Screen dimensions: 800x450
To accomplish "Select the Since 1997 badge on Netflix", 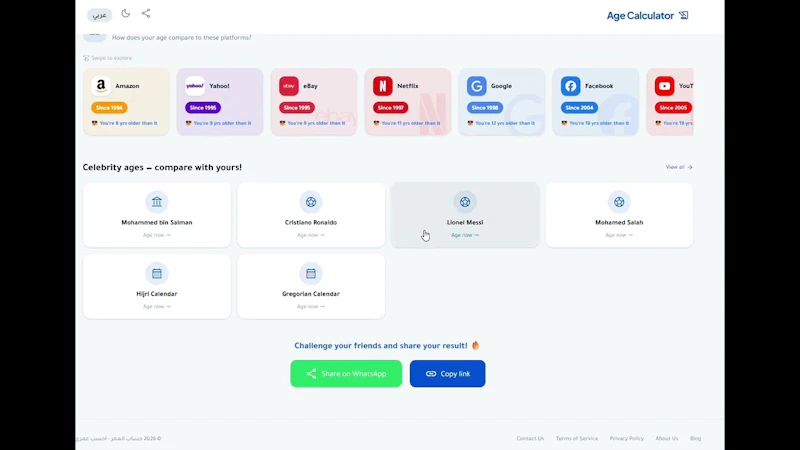I will coord(391,108).
